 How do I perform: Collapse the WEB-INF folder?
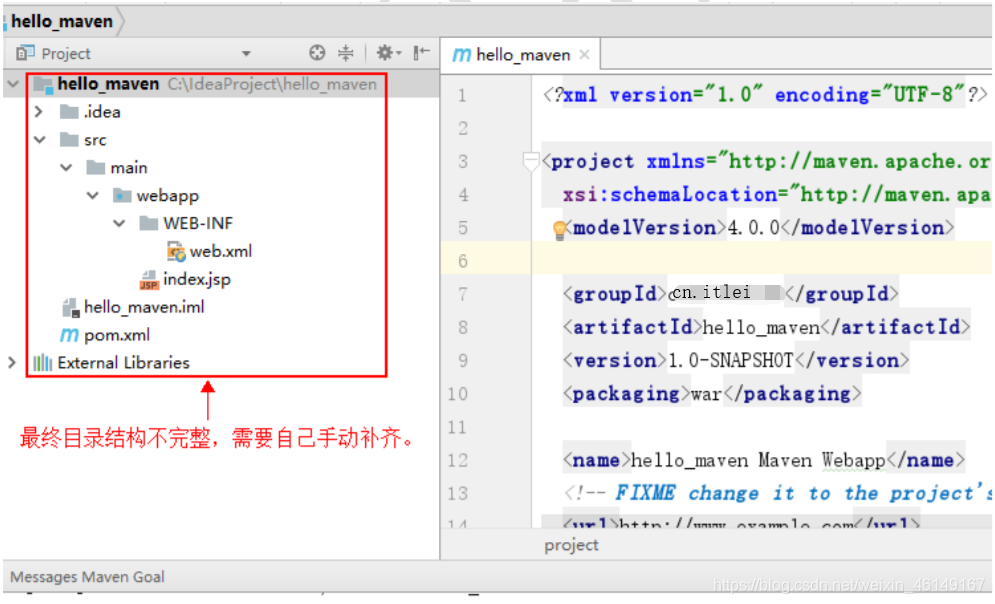119,223
